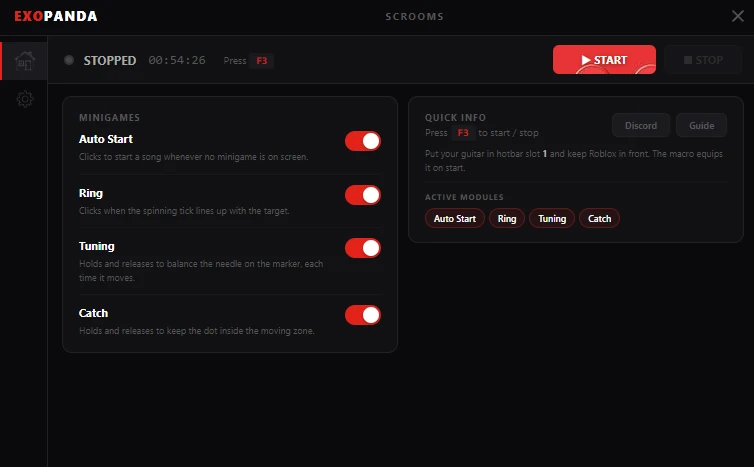Click the Catch minigame label

[93, 313]
